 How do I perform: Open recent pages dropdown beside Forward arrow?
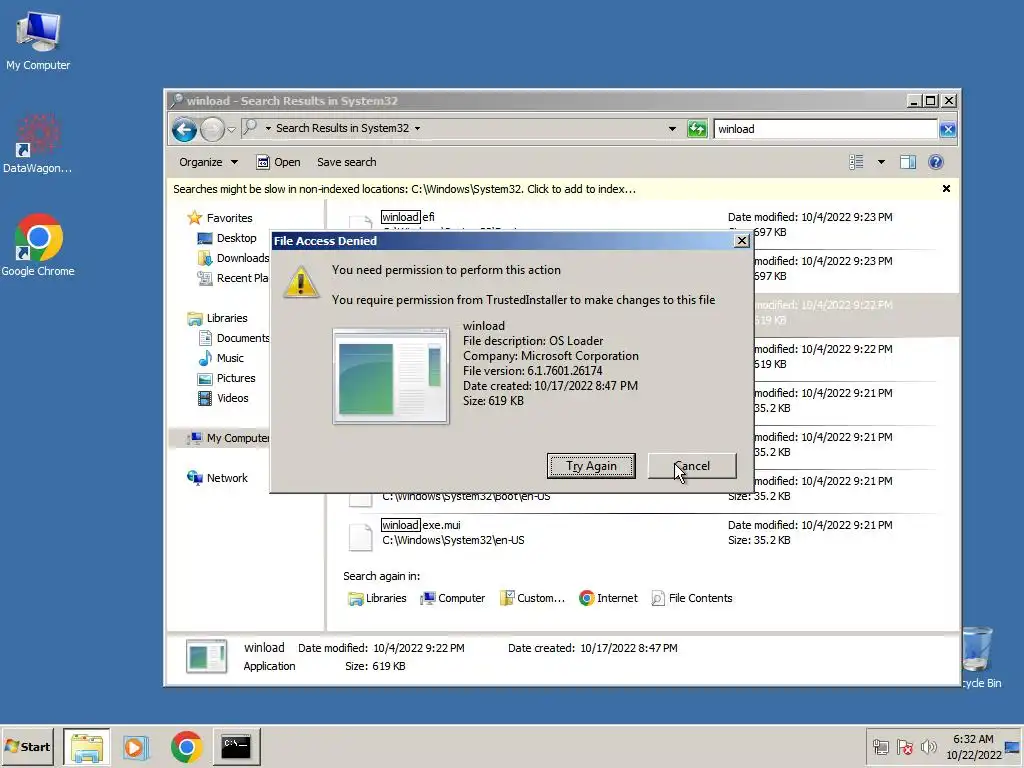pyautogui.click(x=231, y=129)
